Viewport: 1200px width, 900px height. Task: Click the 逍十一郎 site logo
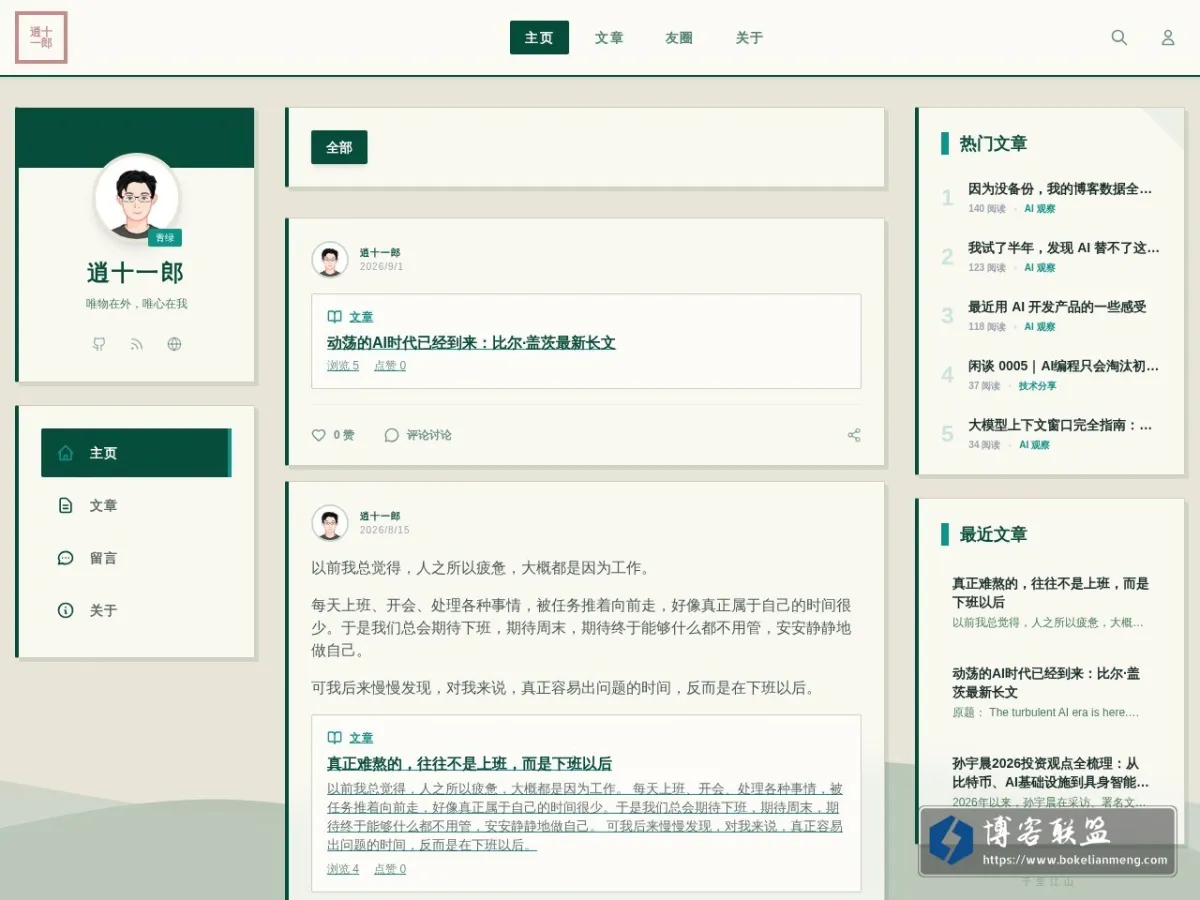[41, 37]
